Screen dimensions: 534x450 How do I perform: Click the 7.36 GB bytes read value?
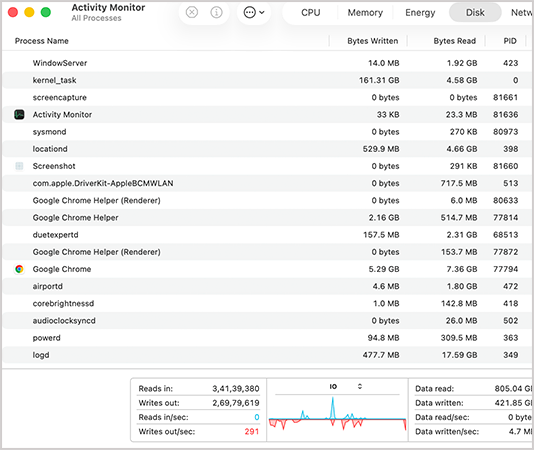coord(462,269)
